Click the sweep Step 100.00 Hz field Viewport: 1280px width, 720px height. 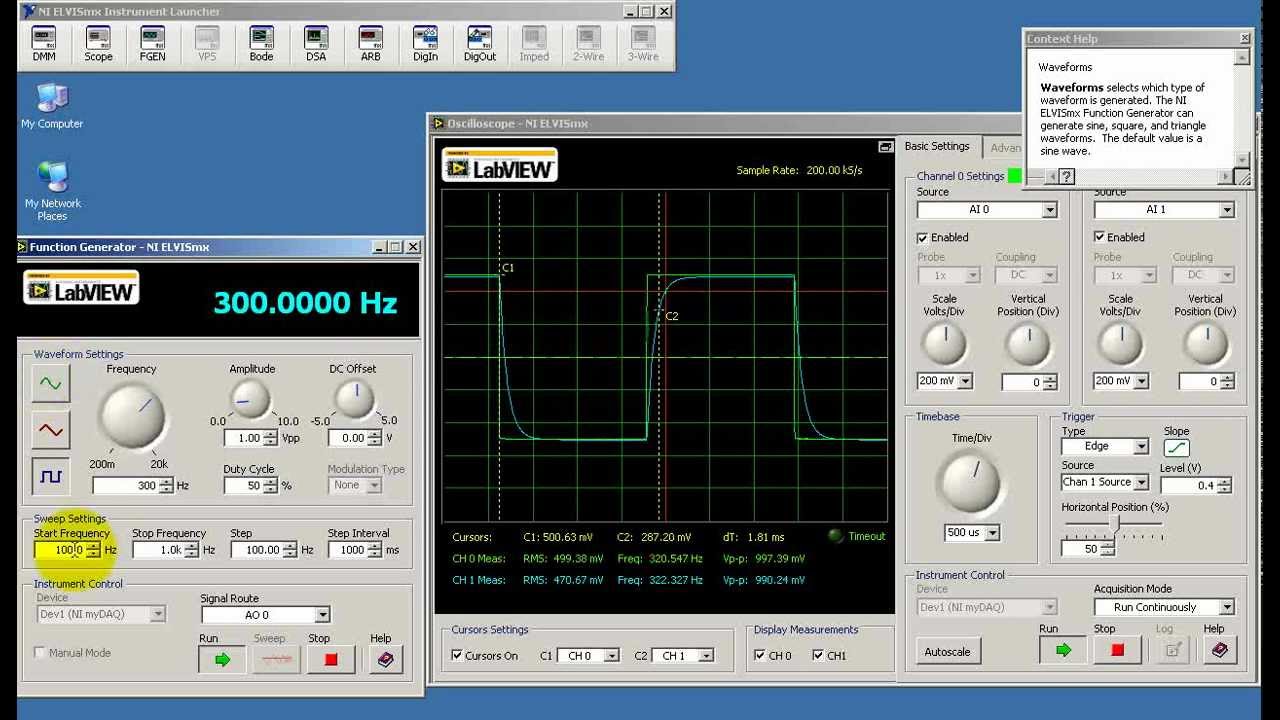coord(257,550)
